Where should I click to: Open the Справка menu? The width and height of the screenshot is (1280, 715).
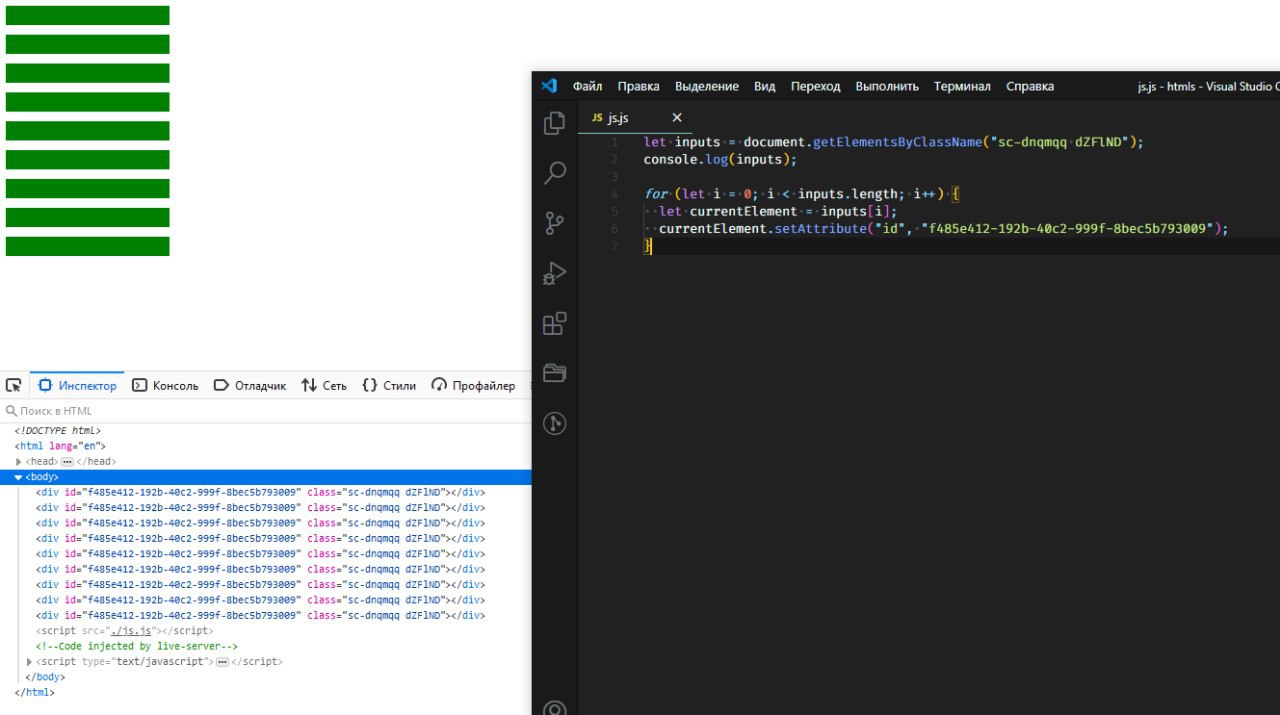[1030, 86]
